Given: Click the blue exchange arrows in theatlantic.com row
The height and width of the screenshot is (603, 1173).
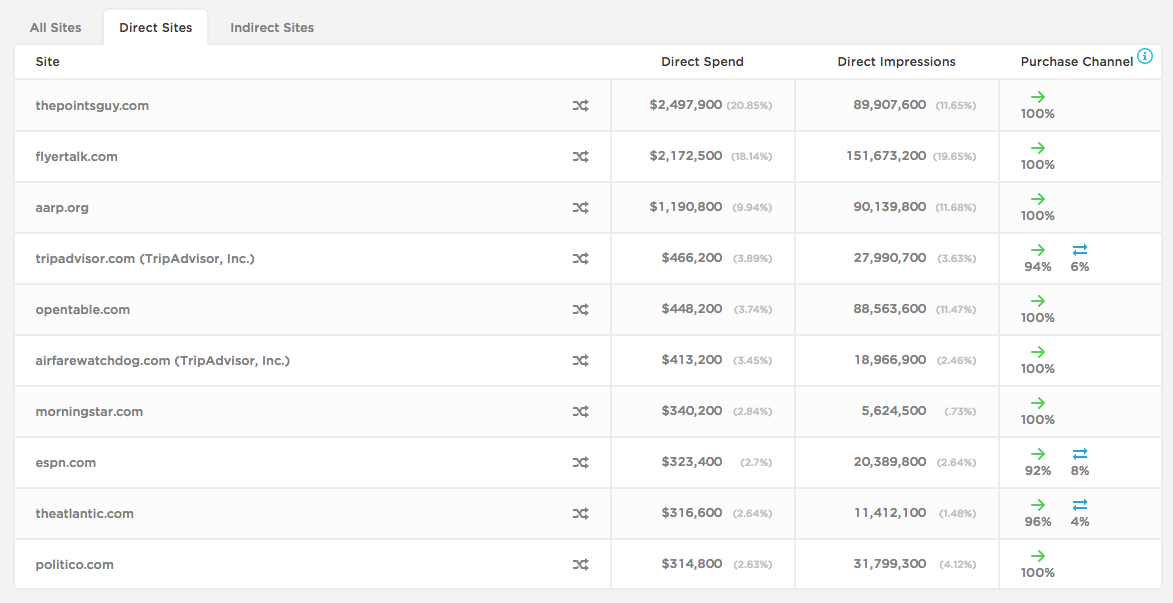Looking at the screenshot, I should pos(1079,505).
